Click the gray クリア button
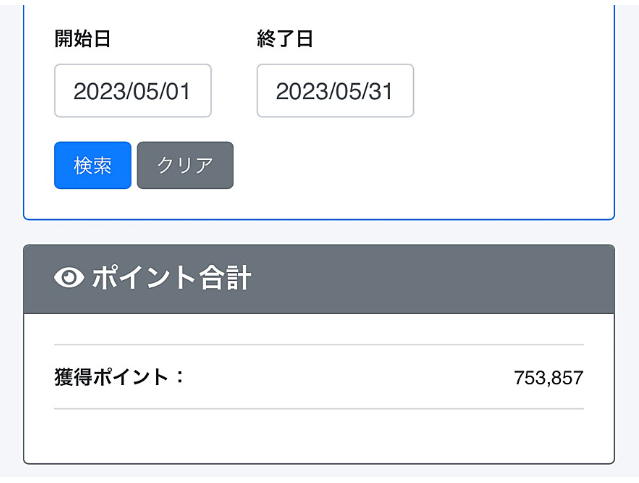The height and width of the screenshot is (483, 639). tap(185, 165)
